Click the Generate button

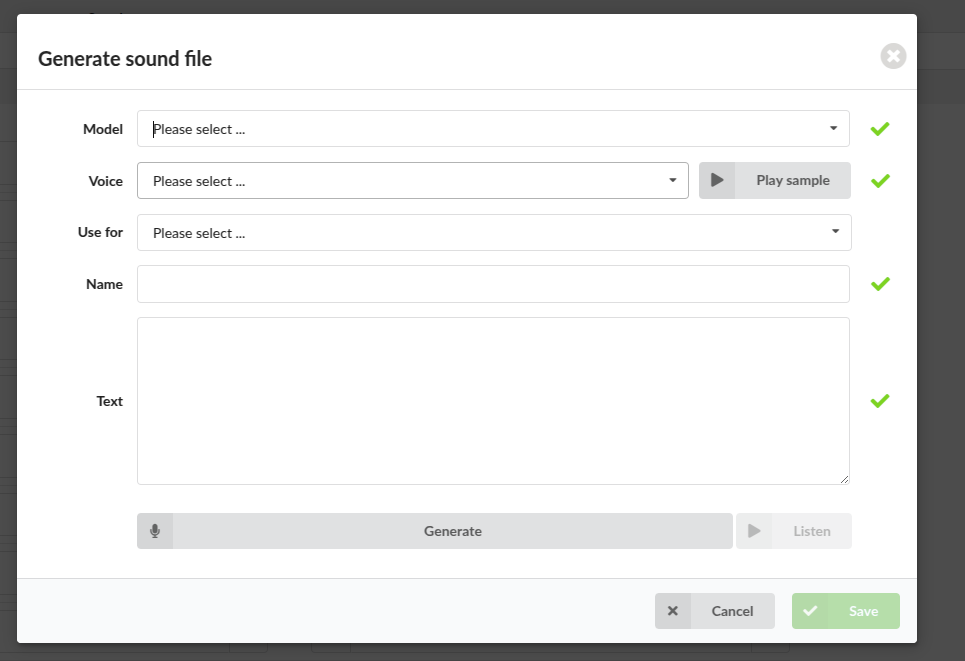point(434,531)
